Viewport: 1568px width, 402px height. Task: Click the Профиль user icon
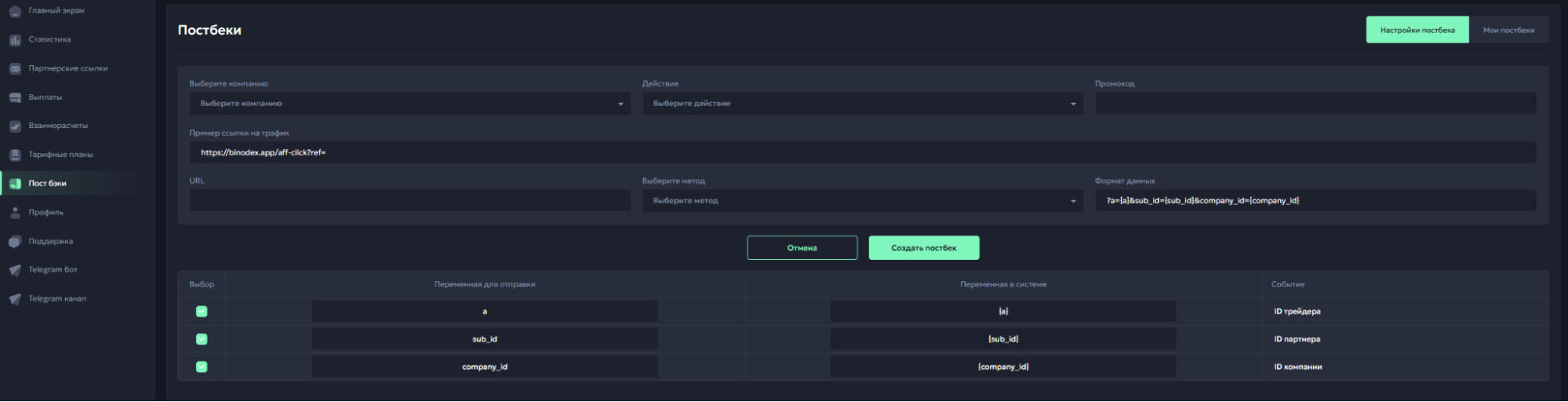pos(15,213)
